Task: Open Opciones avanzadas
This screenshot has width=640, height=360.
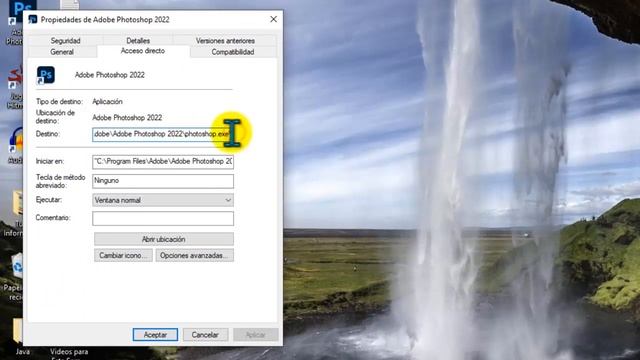Action: 194,256
